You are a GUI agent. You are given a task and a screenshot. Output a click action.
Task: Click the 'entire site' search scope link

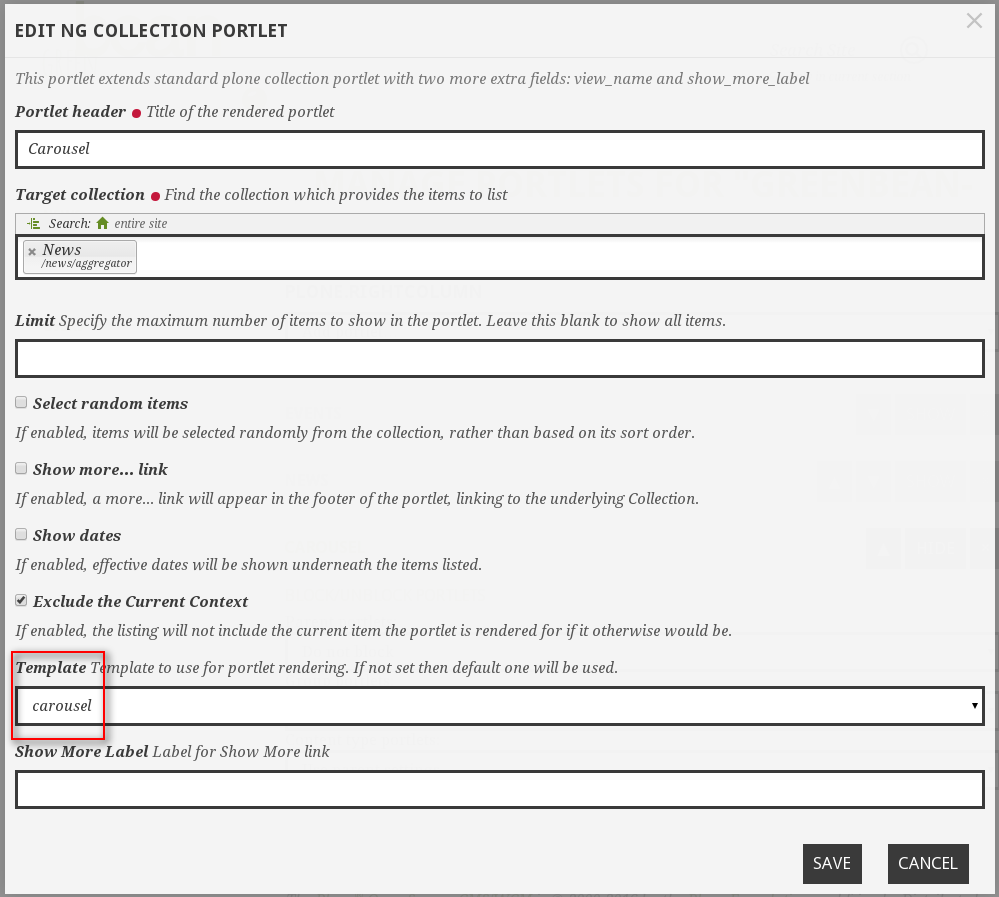pyautogui.click(x=141, y=224)
